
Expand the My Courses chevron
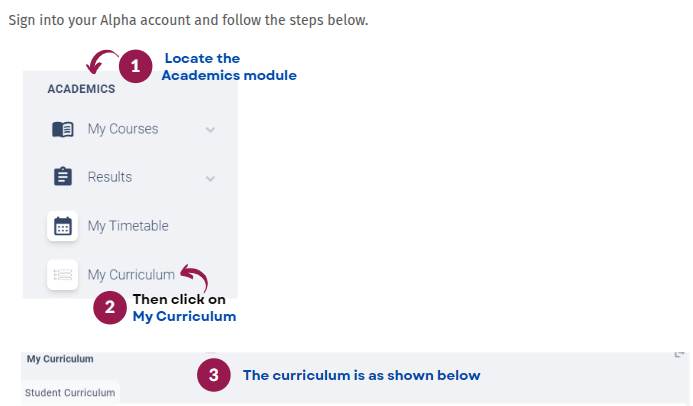point(210,129)
